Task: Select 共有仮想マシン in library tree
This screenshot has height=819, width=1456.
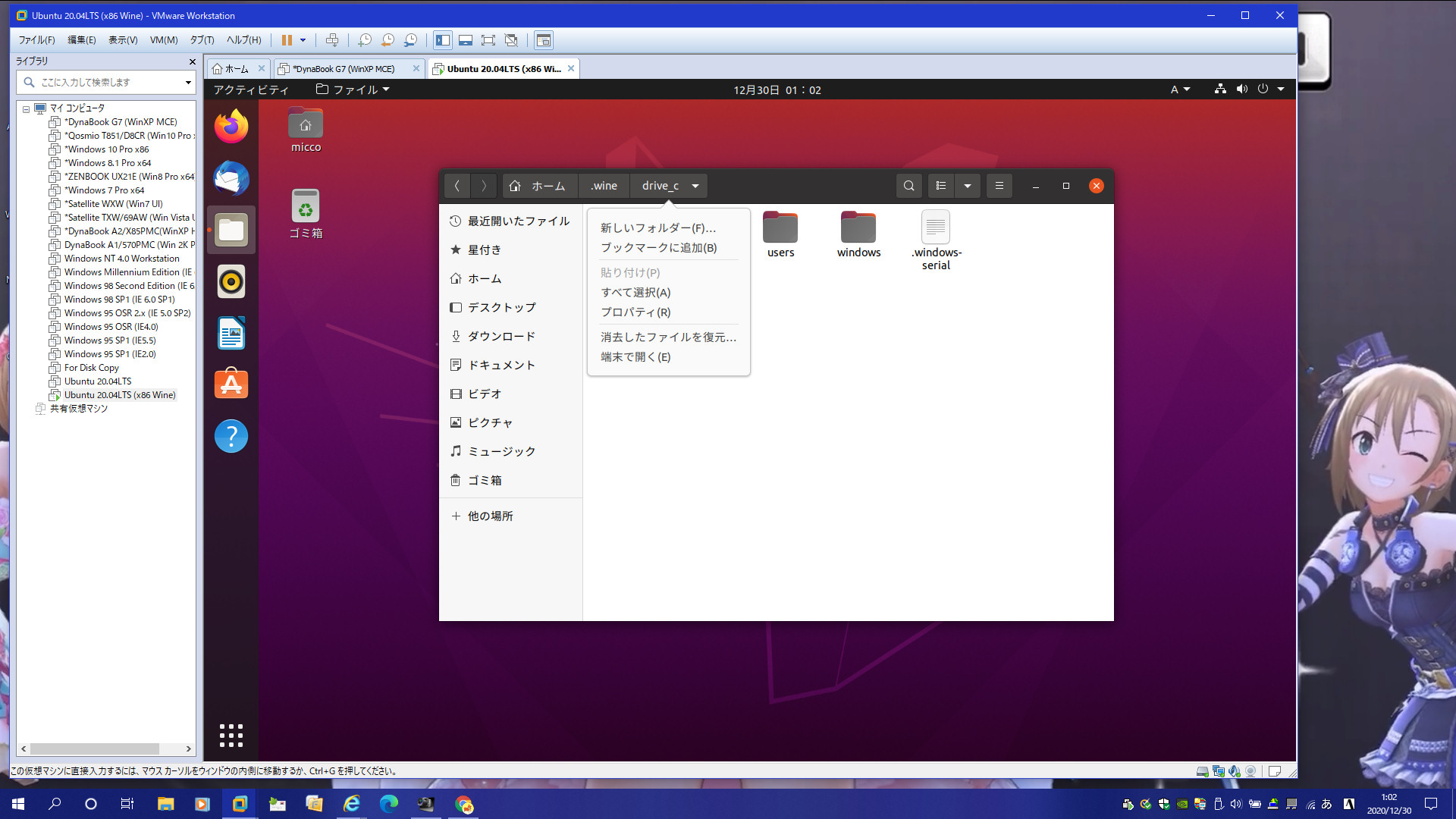Action: [78, 409]
